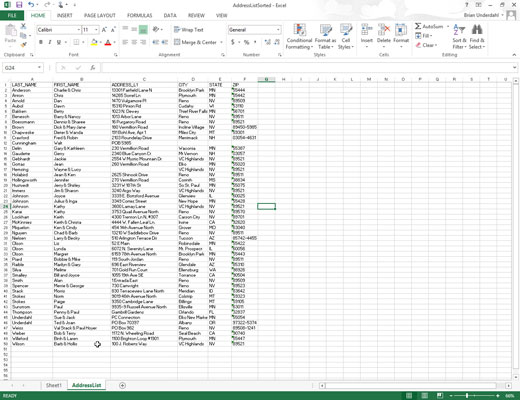This screenshot has height=400, width=520.
Task: Click the Merge & Center button
Action: 196,42
